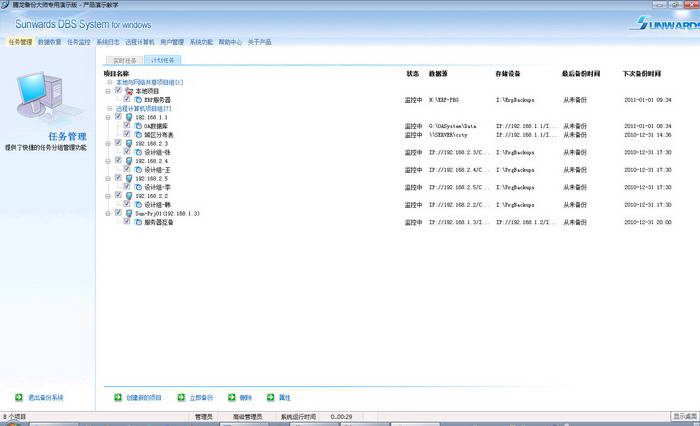The height and width of the screenshot is (426, 700).
Task: Click the 数据源 column header
Action: pyautogui.click(x=438, y=74)
